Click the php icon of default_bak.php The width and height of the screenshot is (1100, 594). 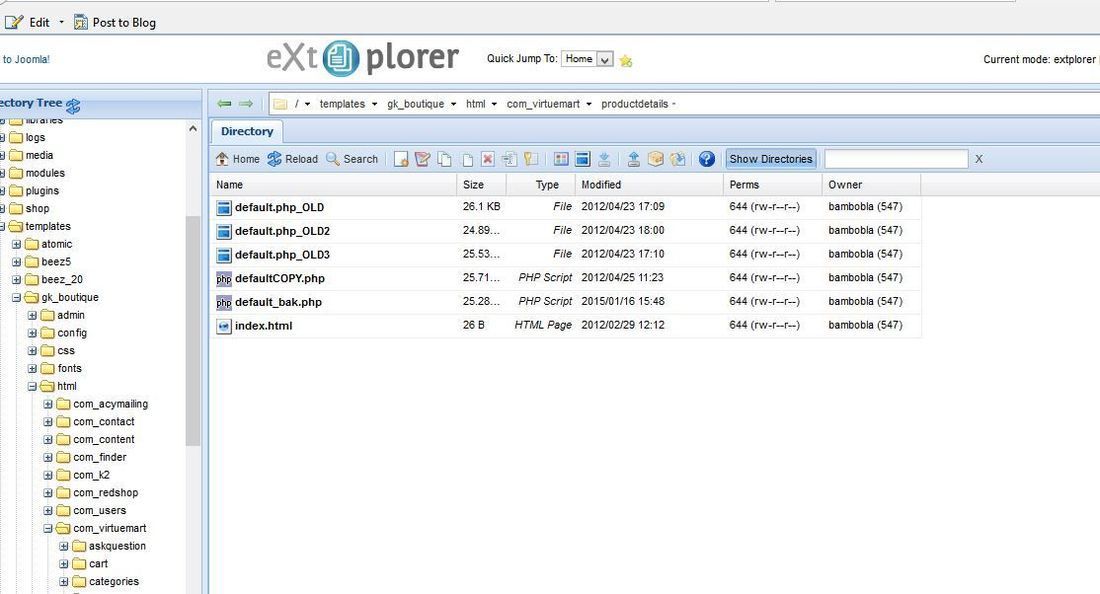click(224, 303)
